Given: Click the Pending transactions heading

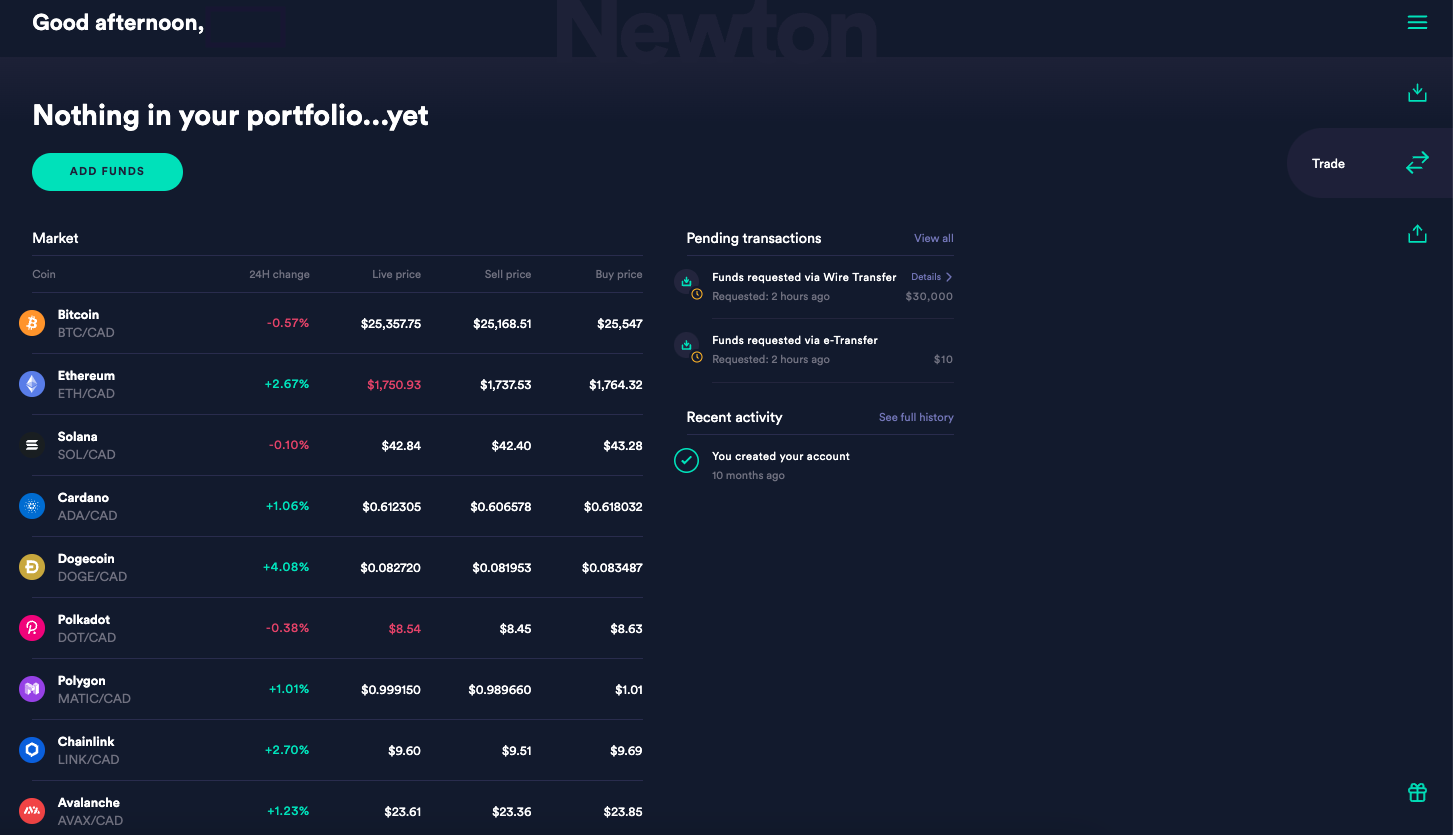Looking at the screenshot, I should (754, 238).
